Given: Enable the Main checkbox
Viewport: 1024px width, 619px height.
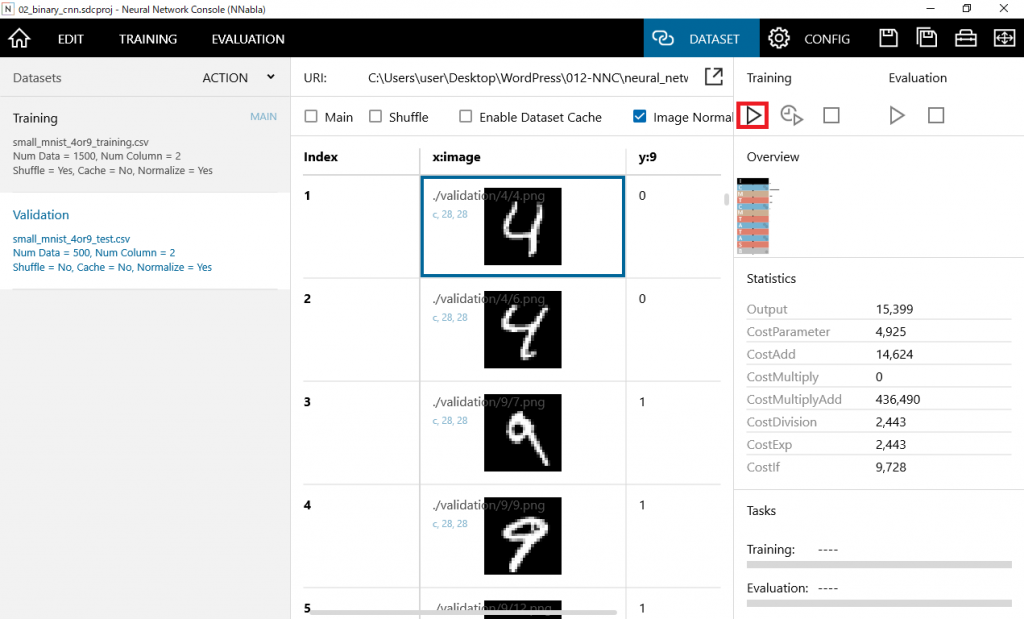Looking at the screenshot, I should click(x=311, y=117).
